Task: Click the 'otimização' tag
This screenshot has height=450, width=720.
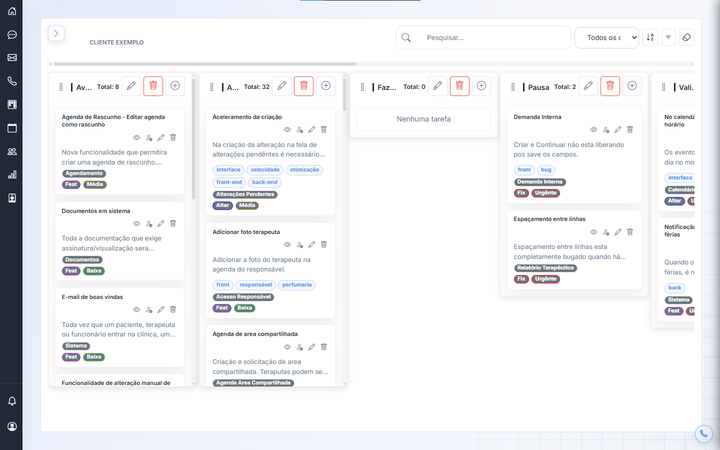Action: click(304, 170)
